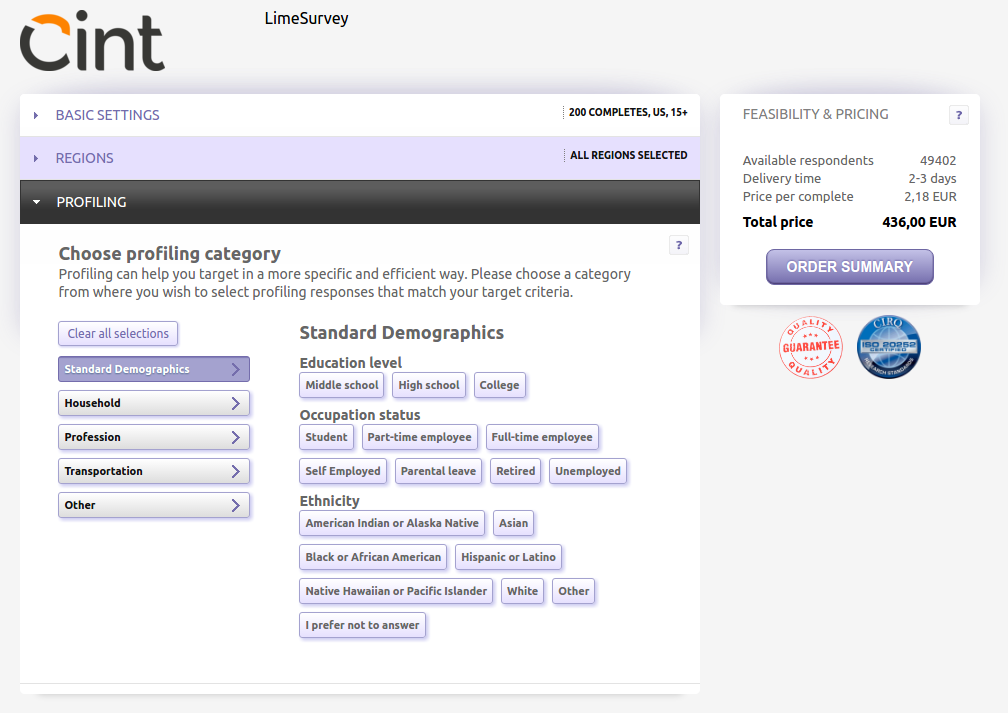Click Clear all selections button
This screenshot has height=713, width=1008.
pos(118,334)
